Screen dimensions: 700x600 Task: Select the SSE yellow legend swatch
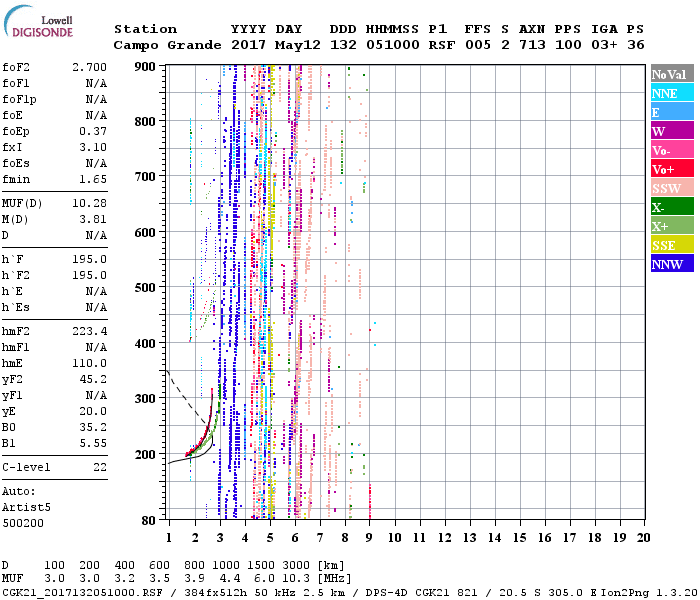(672, 245)
